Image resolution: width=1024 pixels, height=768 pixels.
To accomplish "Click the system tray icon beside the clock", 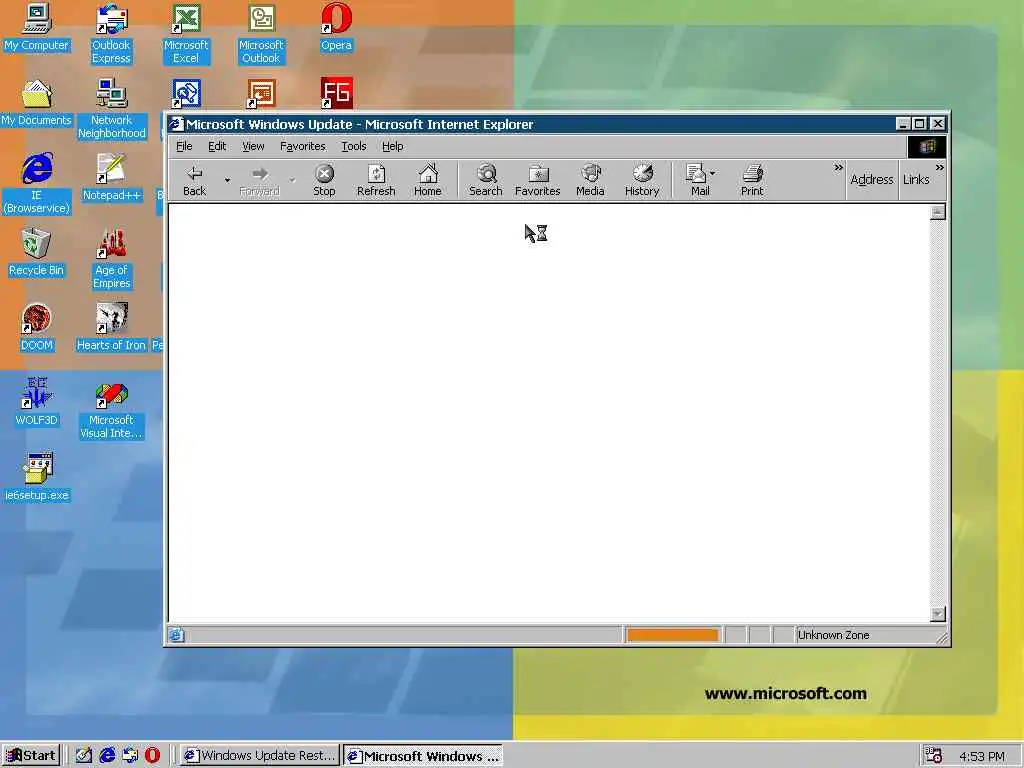I will pos(934,756).
